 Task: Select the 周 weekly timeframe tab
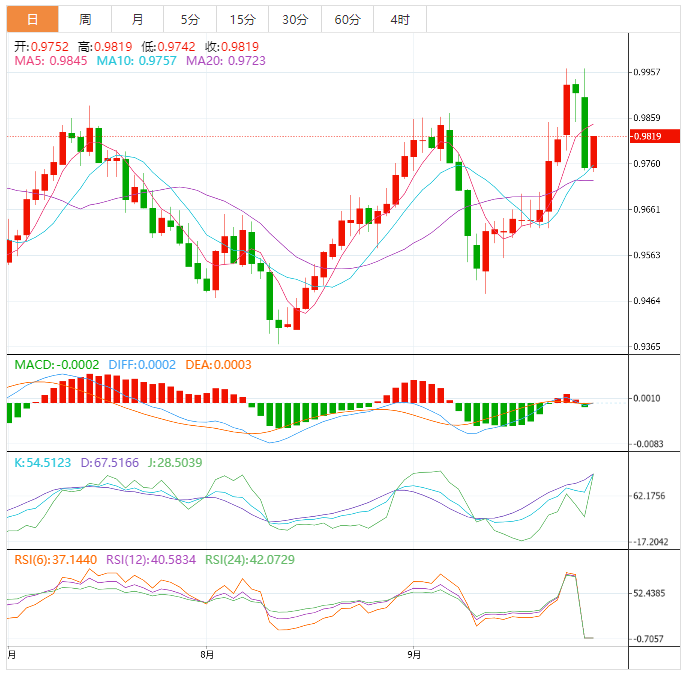85,19
